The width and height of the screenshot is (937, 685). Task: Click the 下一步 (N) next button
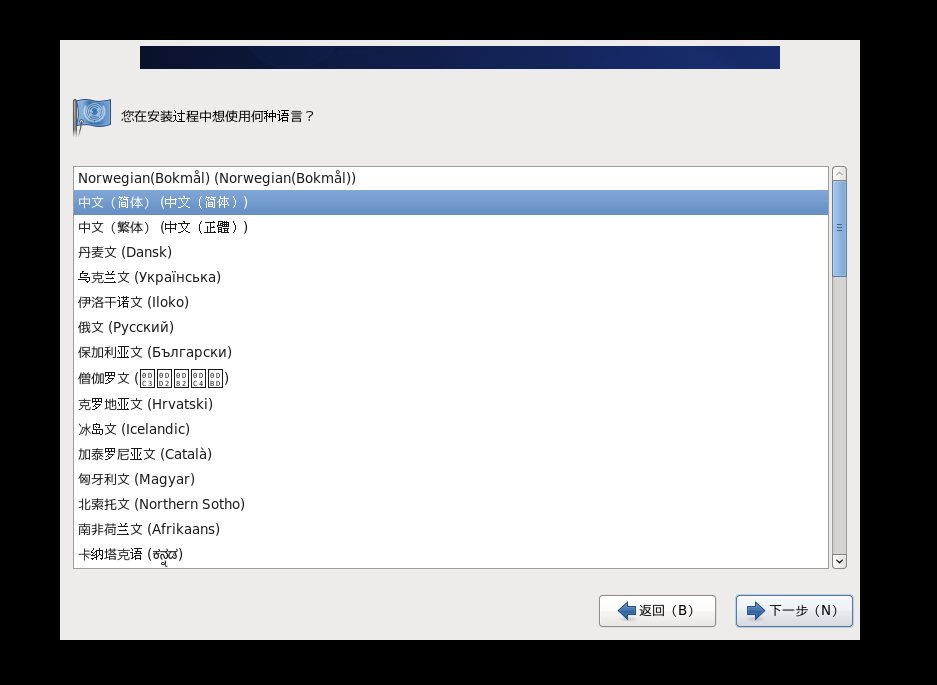click(794, 611)
